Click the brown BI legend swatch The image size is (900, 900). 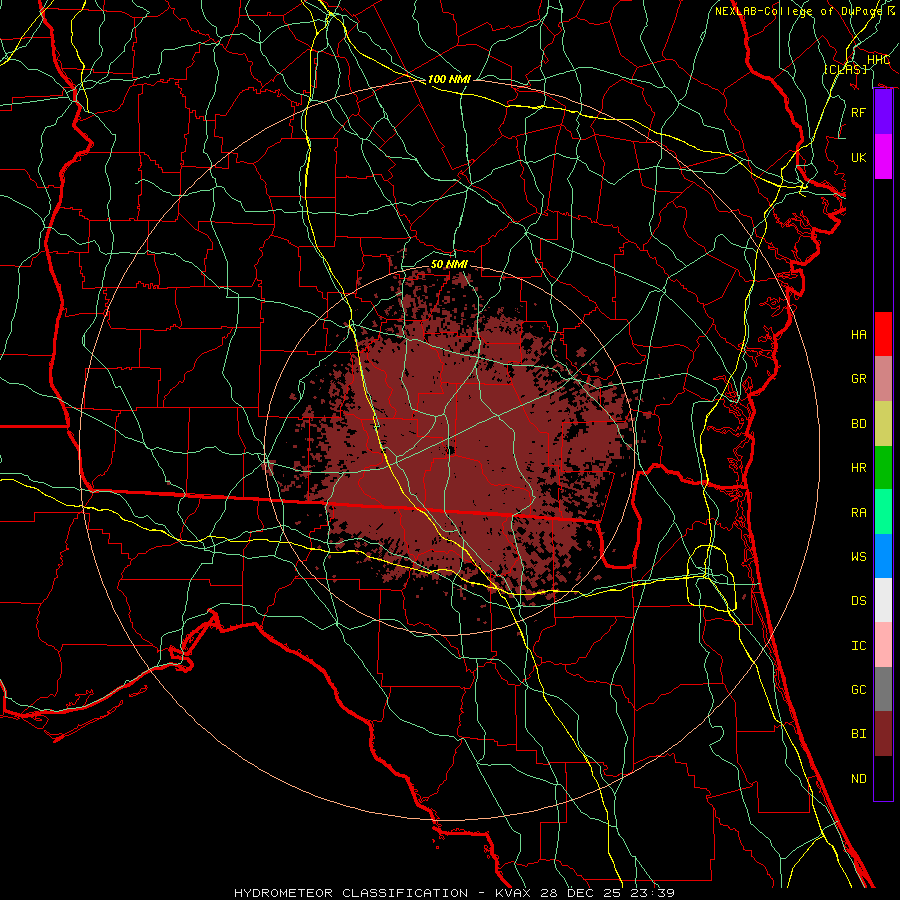tap(883, 734)
